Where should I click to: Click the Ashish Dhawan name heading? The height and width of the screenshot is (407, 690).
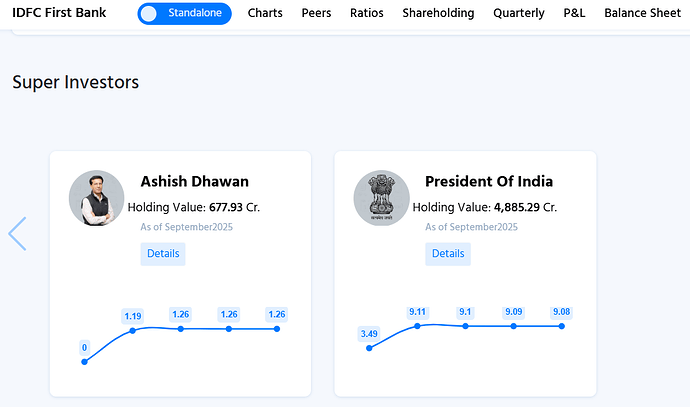(x=194, y=181)
